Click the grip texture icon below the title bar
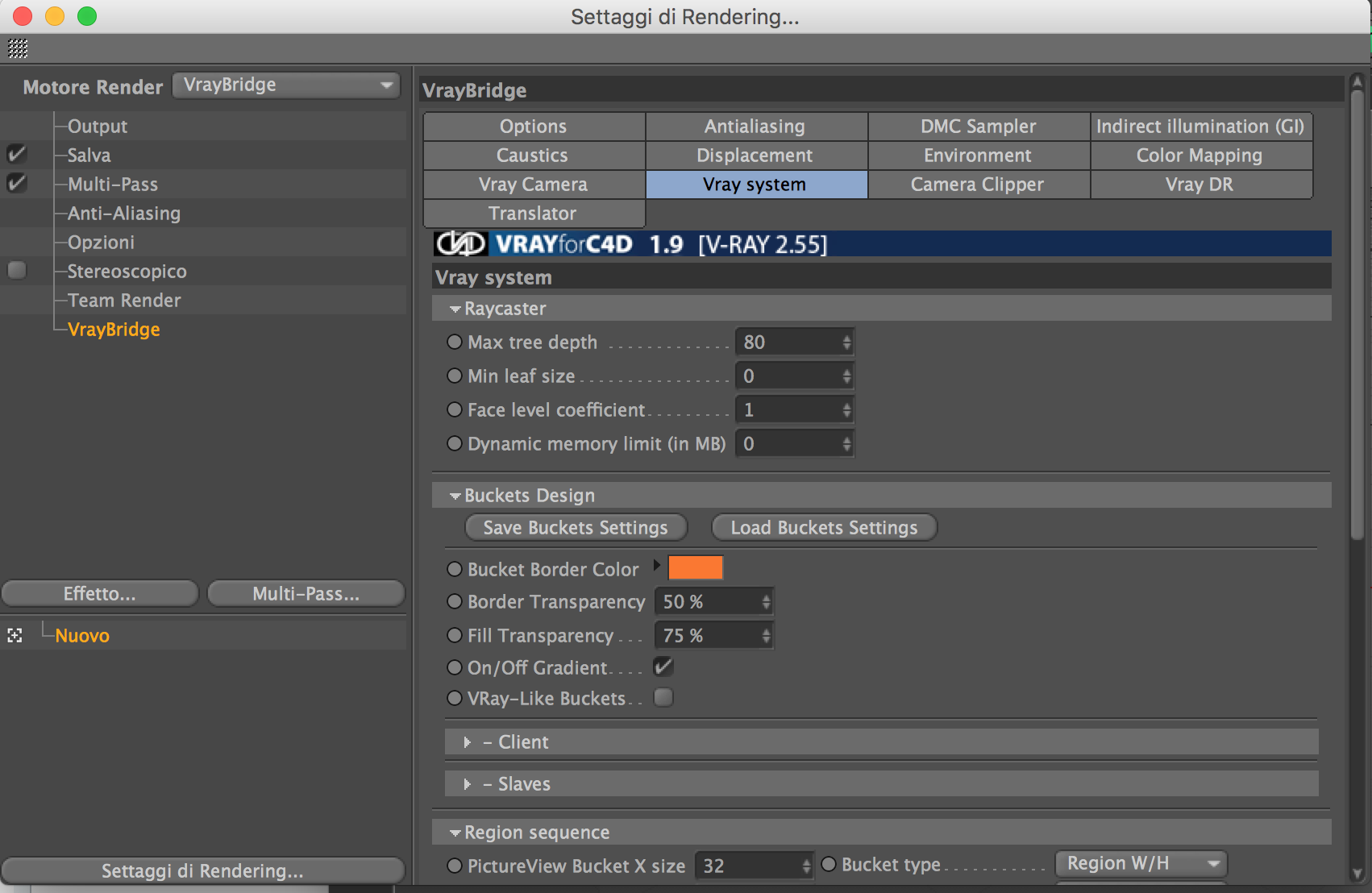 click(18, 49)
